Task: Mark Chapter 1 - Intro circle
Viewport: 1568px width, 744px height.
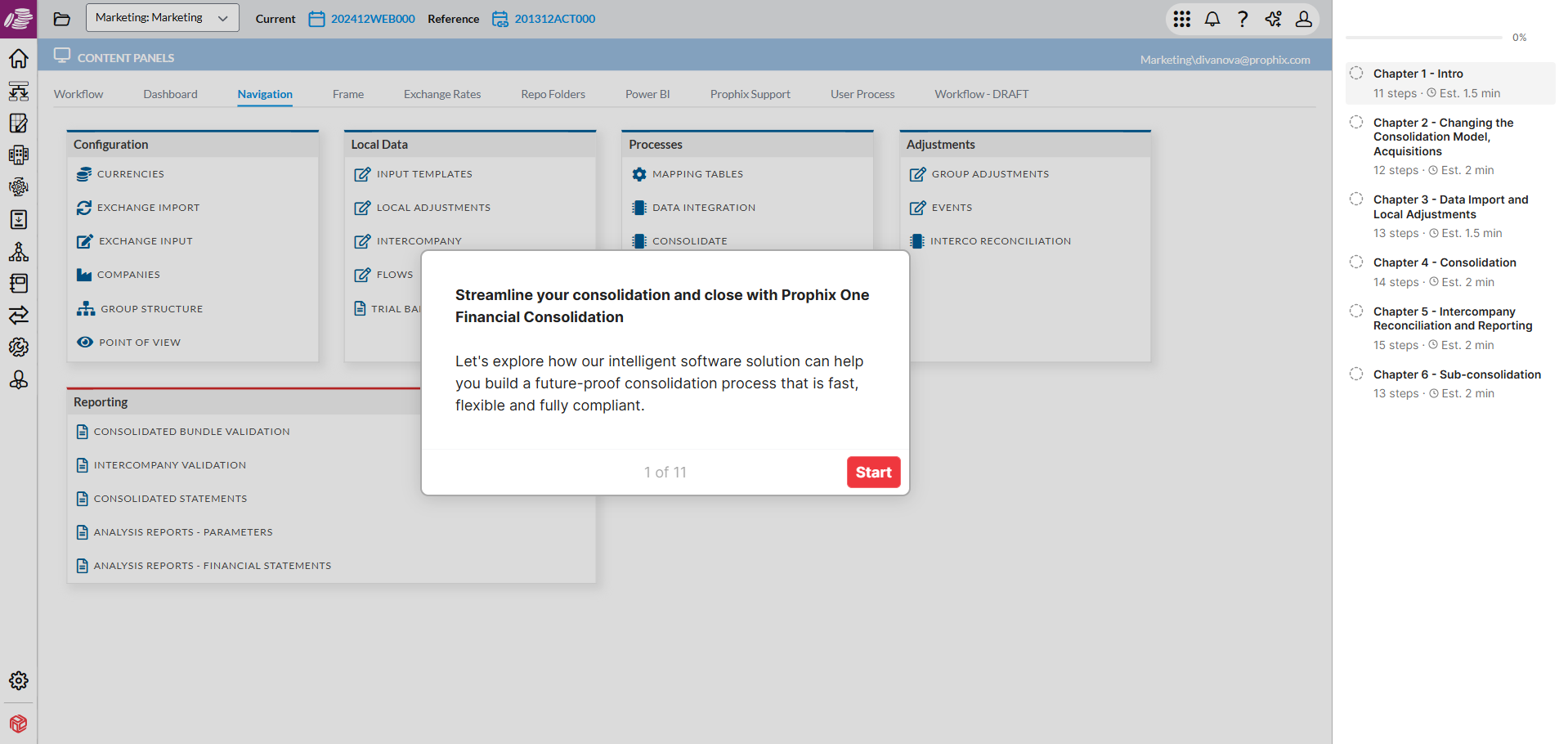Action: pyautogui.click(x=1356, y=74)
